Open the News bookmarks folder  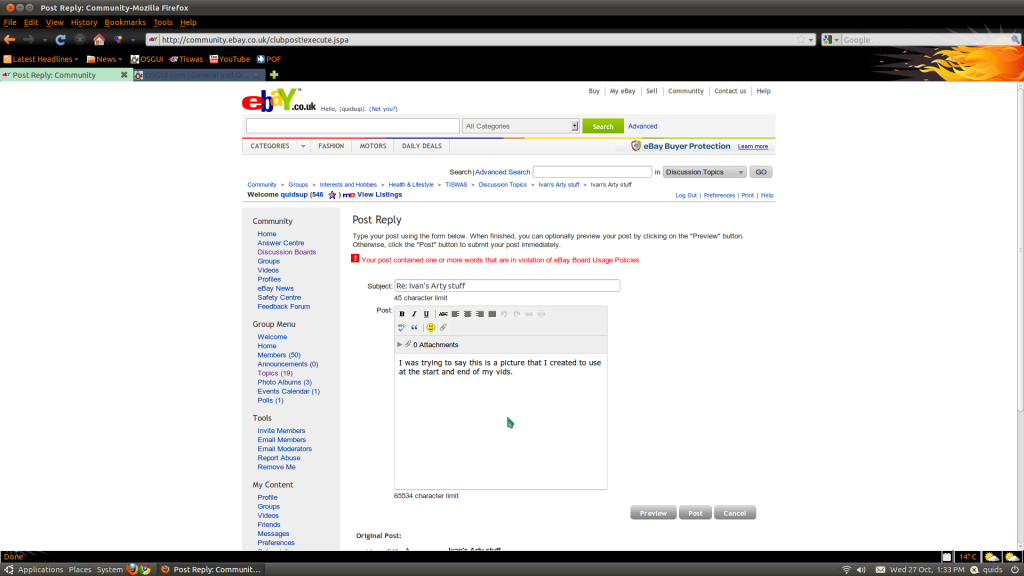tap(104, 59)
